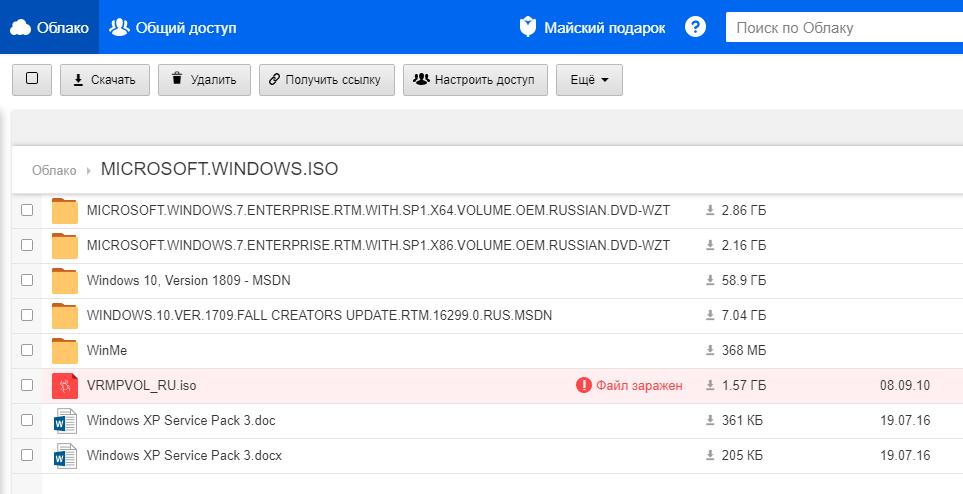Check the Windows 7 X64 folder checkbox

(27, 210)
